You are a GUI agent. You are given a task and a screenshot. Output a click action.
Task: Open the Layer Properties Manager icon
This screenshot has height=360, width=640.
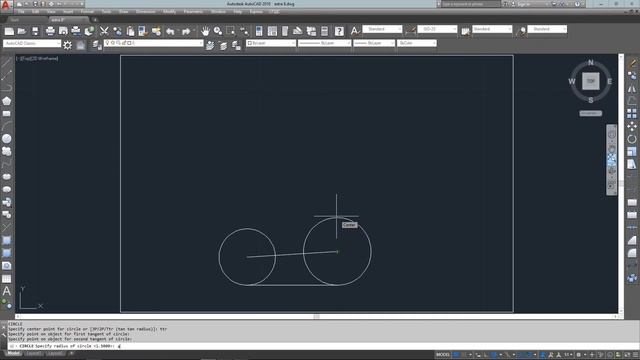(96, 45)
